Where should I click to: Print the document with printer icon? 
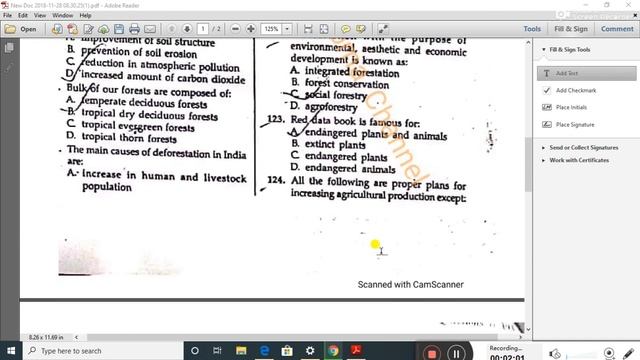tap(134, 29)
